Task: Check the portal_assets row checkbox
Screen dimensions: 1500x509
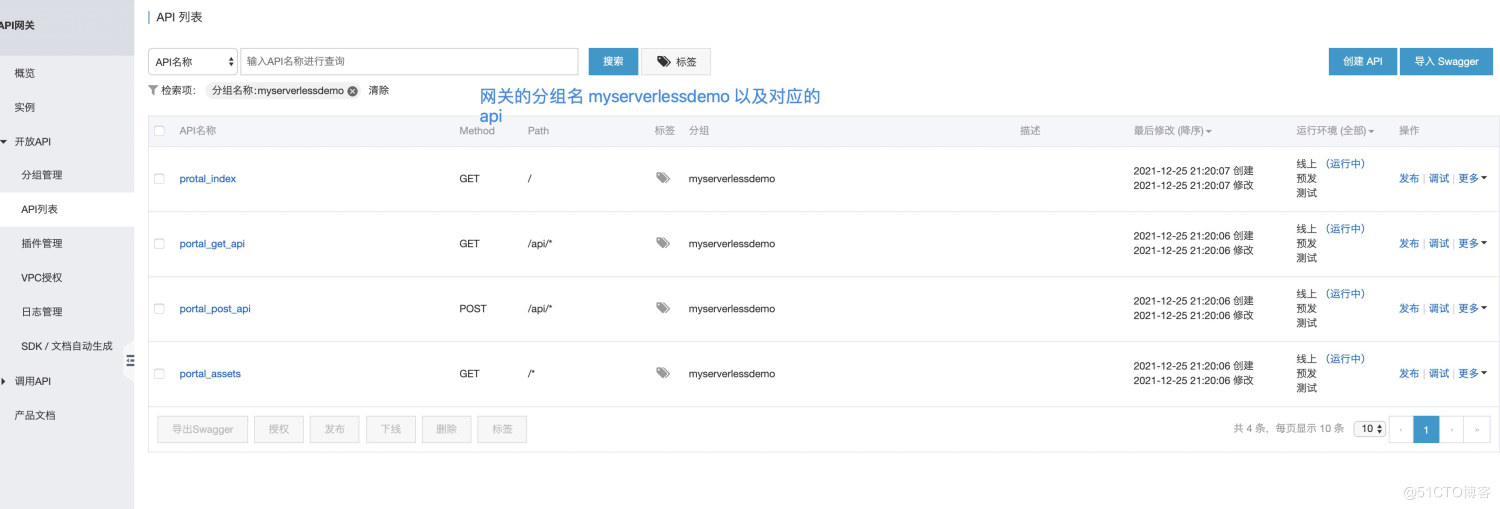Action: [159, 374]
